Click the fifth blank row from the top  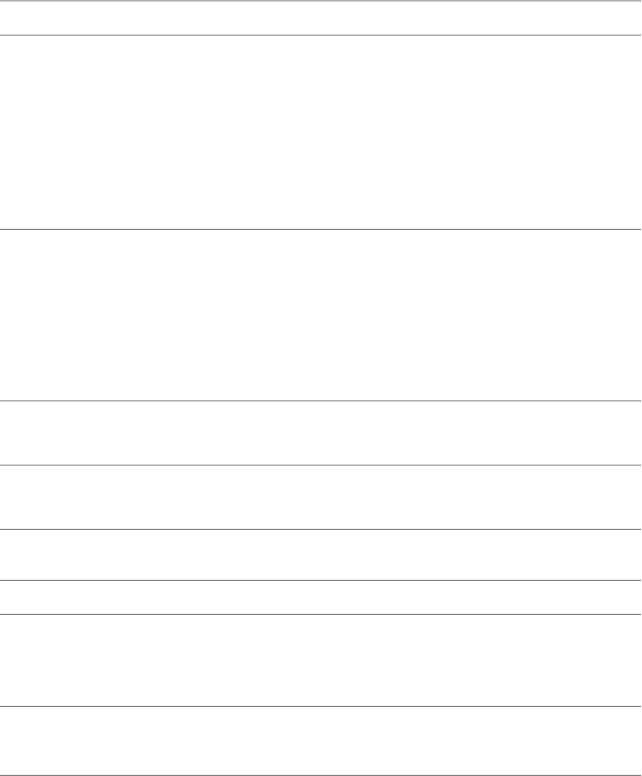coord(320,497)
